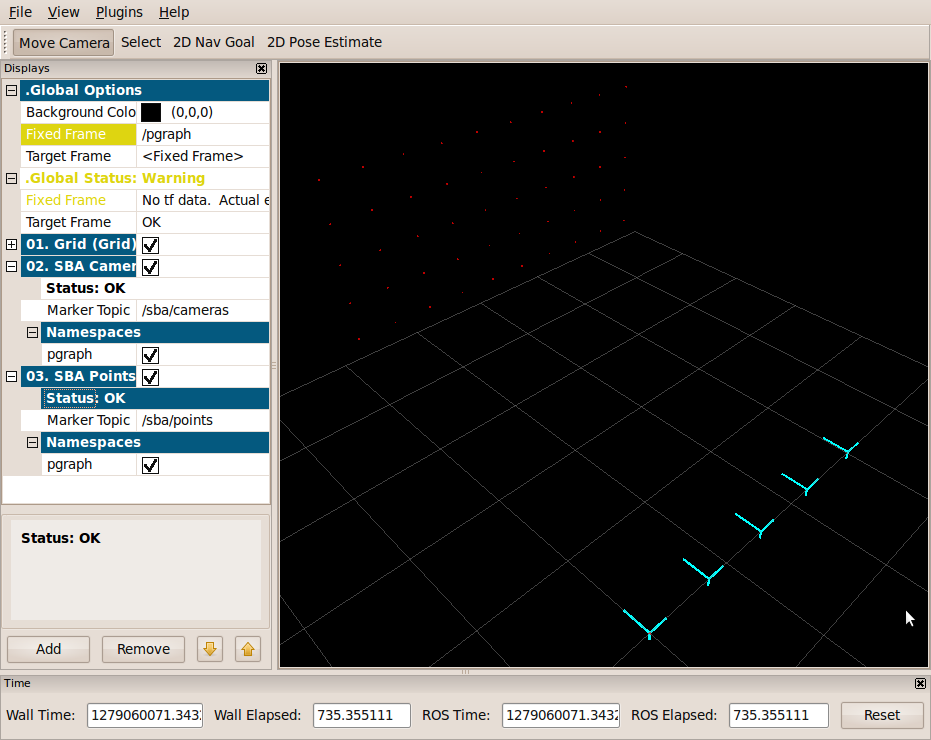Select the 03. SBA Points display row

point(78,376)
